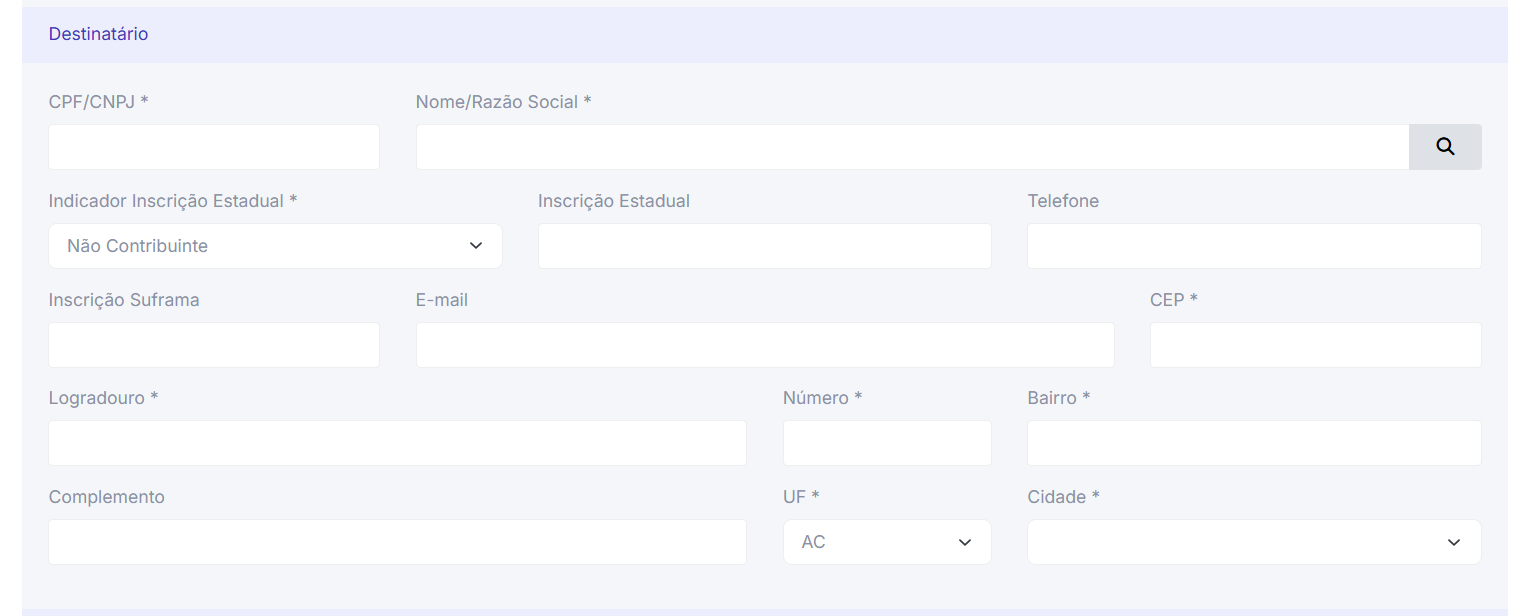Click the magnifying glass search icon
Viewport: 1525px width, 616px height.
tap(1445, 147)
